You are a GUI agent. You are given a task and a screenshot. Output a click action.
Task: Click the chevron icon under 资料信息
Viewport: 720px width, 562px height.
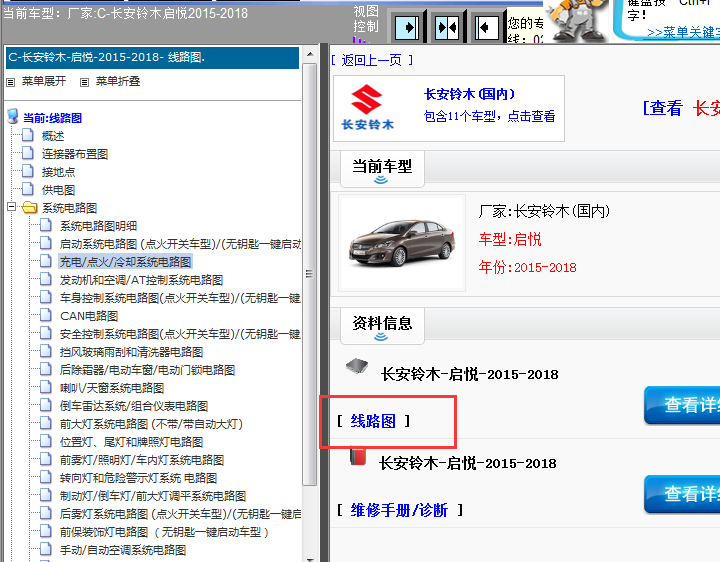point(381,337)
